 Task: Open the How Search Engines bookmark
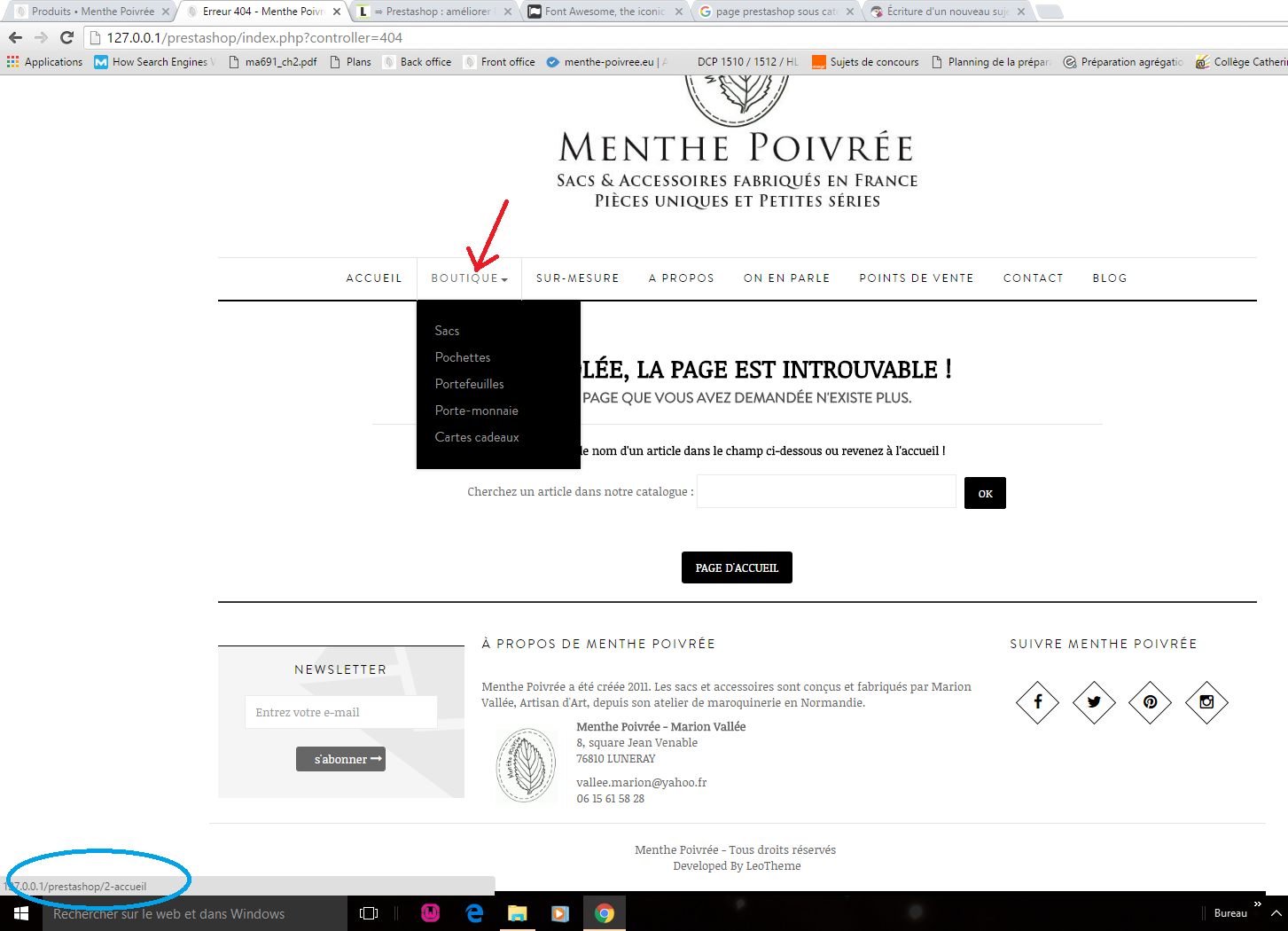click(155, 62)
